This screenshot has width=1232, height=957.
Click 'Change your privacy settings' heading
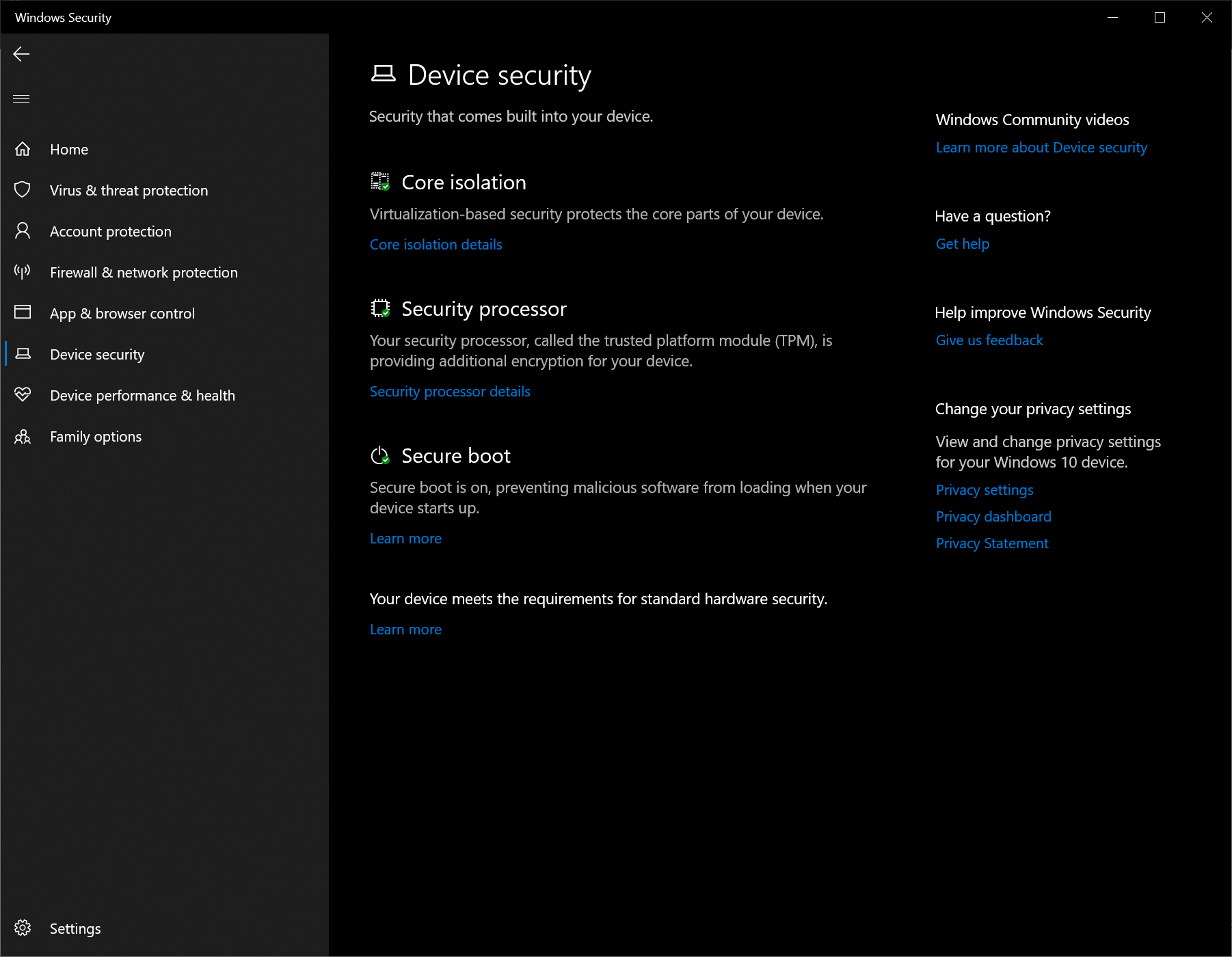point(1033,409)
